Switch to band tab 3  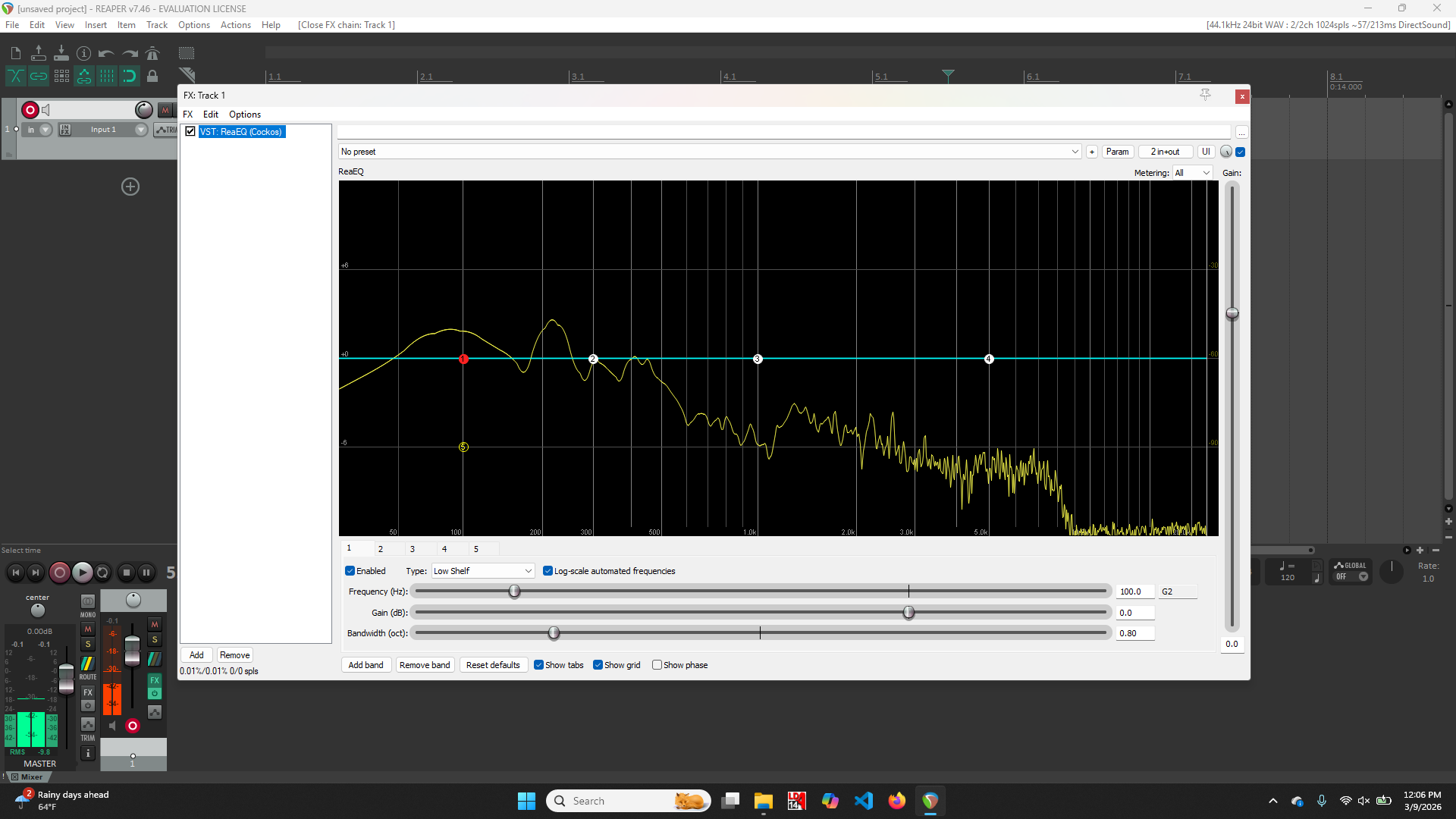413,549
